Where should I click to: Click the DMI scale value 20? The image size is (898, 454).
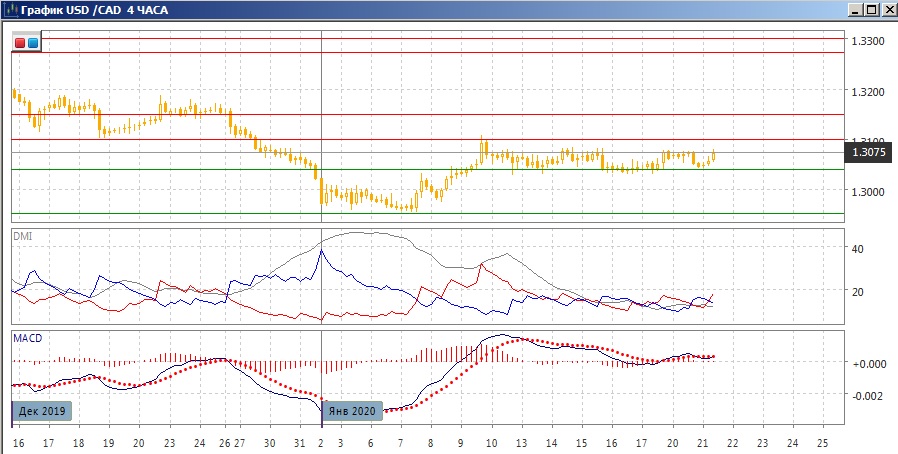click(858, 291)
